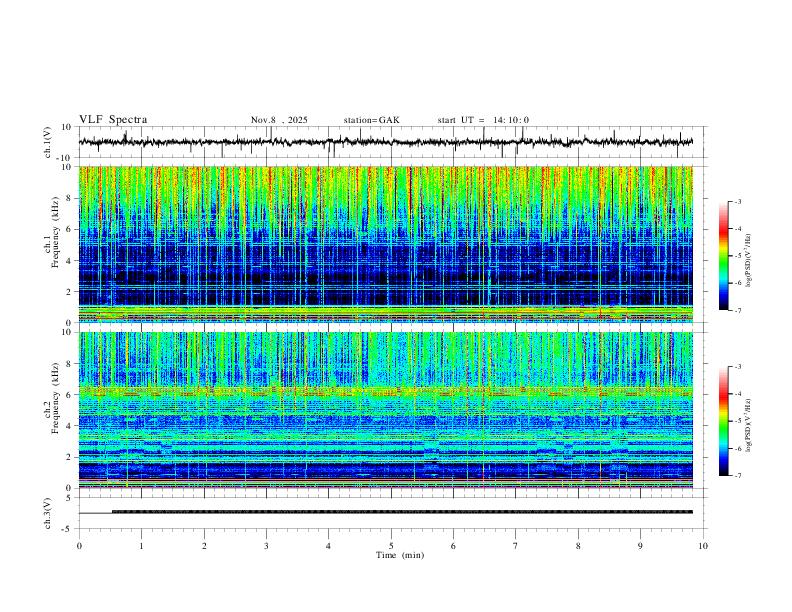Click the '-7' tick on ch.1 colorbar
Screen dimensions: 792x612
tap(737, 311)
